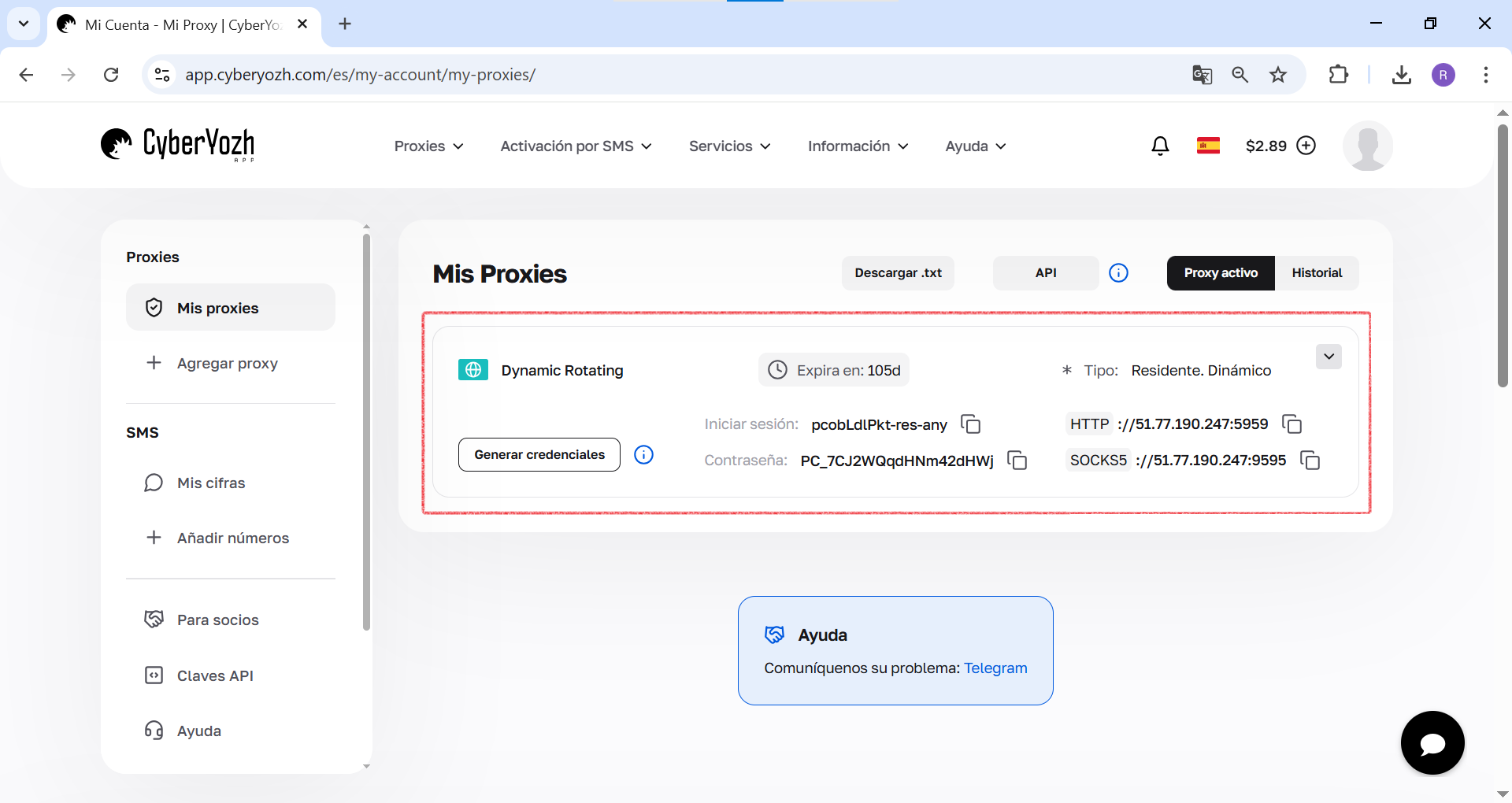Screen dimensions: 1512x803
Task: Copy the SOCKS5 proxy address
Action: 1310,461
